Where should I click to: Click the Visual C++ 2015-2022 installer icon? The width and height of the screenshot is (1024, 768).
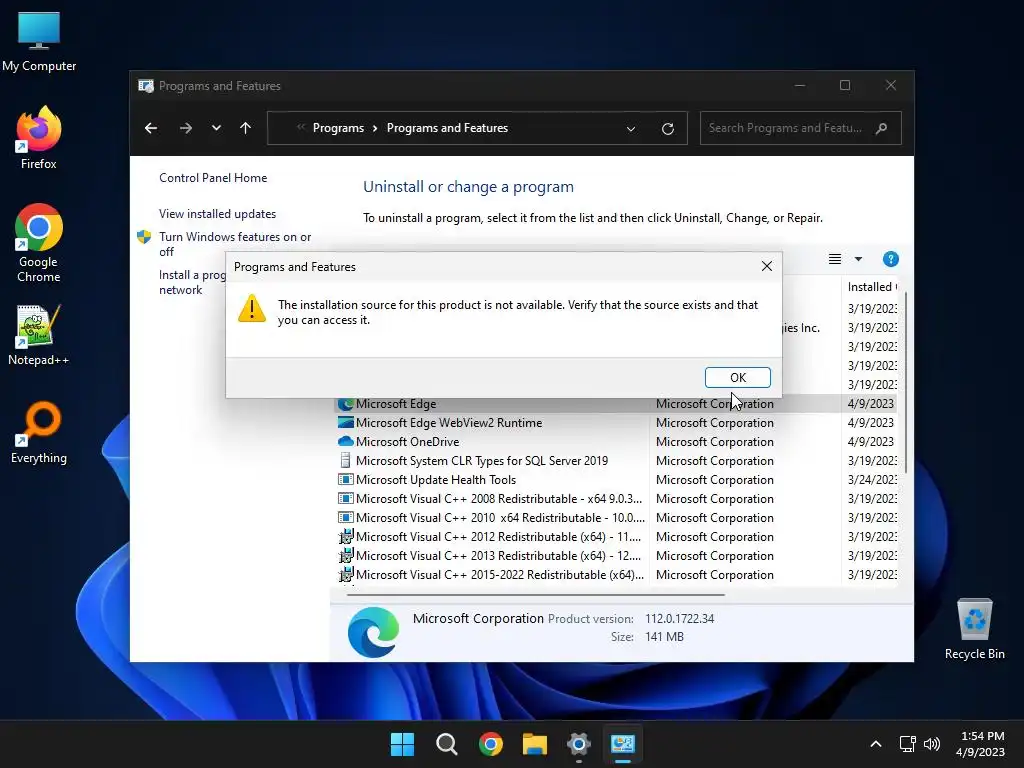click(345, 574)
